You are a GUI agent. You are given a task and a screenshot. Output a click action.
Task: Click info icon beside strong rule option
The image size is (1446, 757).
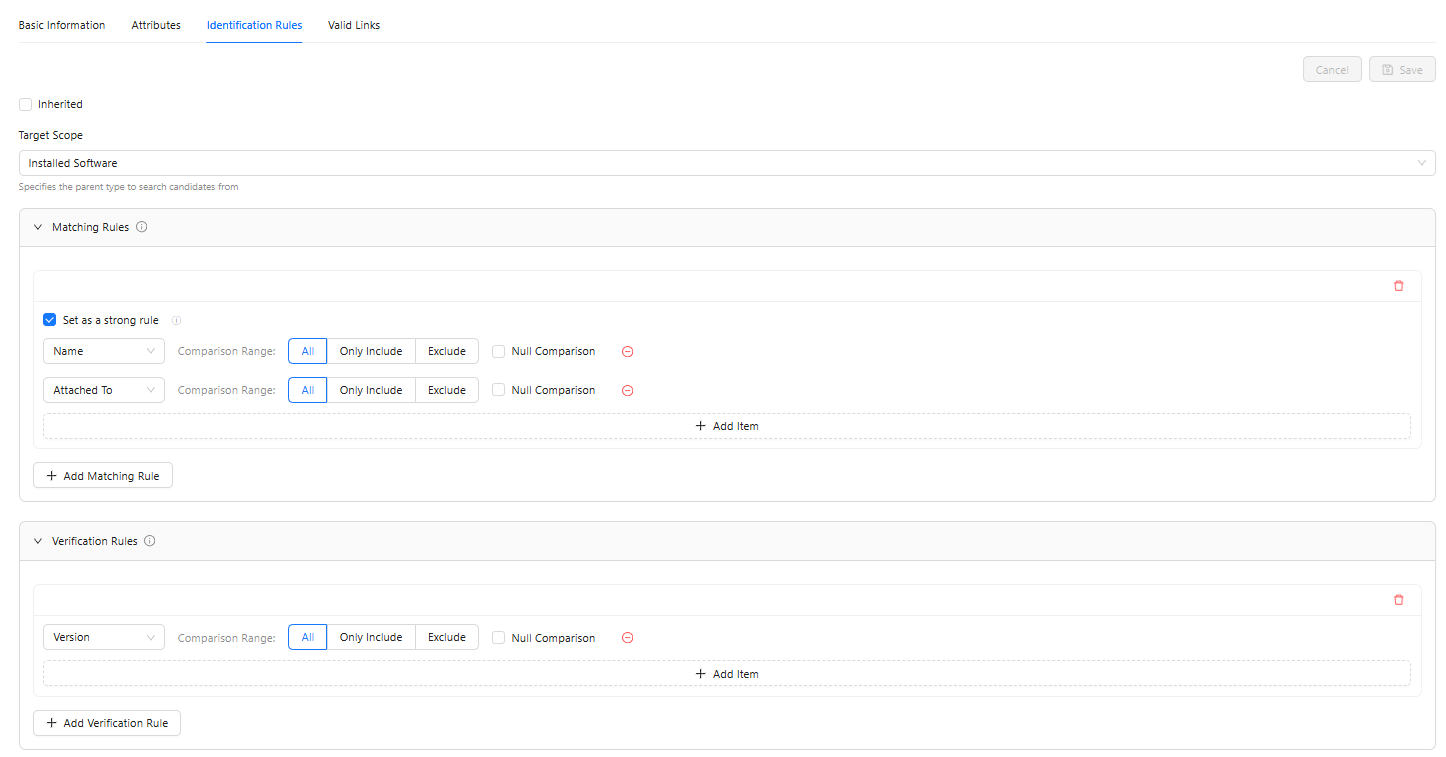tap(176, 321)
